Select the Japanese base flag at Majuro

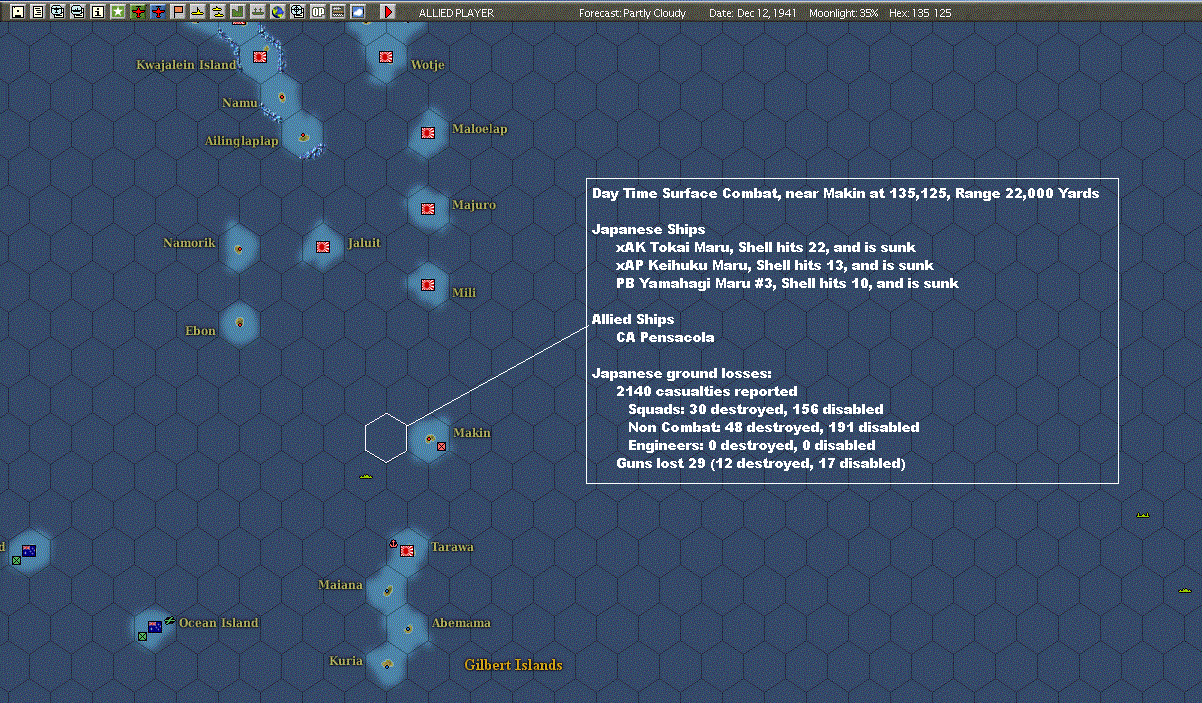coord(428,209)
